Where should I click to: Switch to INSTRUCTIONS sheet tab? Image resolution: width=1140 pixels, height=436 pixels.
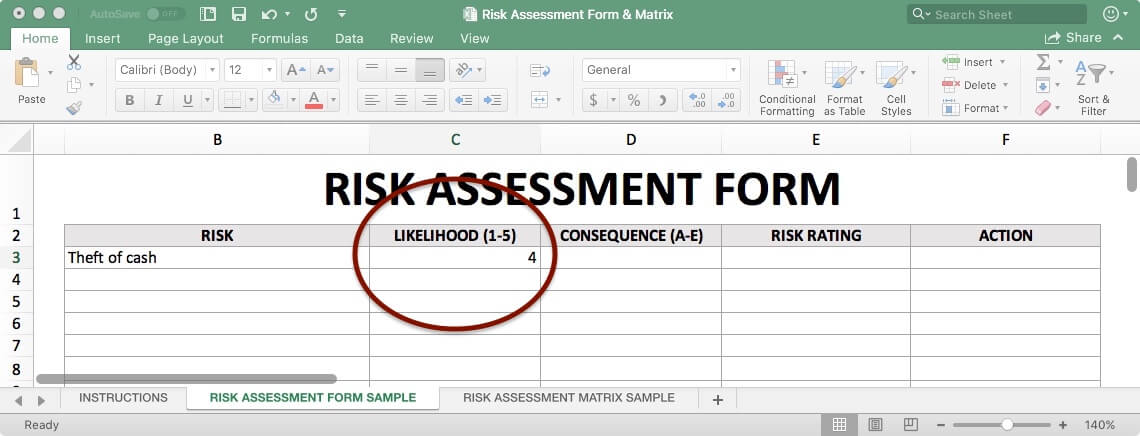pyautogui.click(x=124, y=398)
